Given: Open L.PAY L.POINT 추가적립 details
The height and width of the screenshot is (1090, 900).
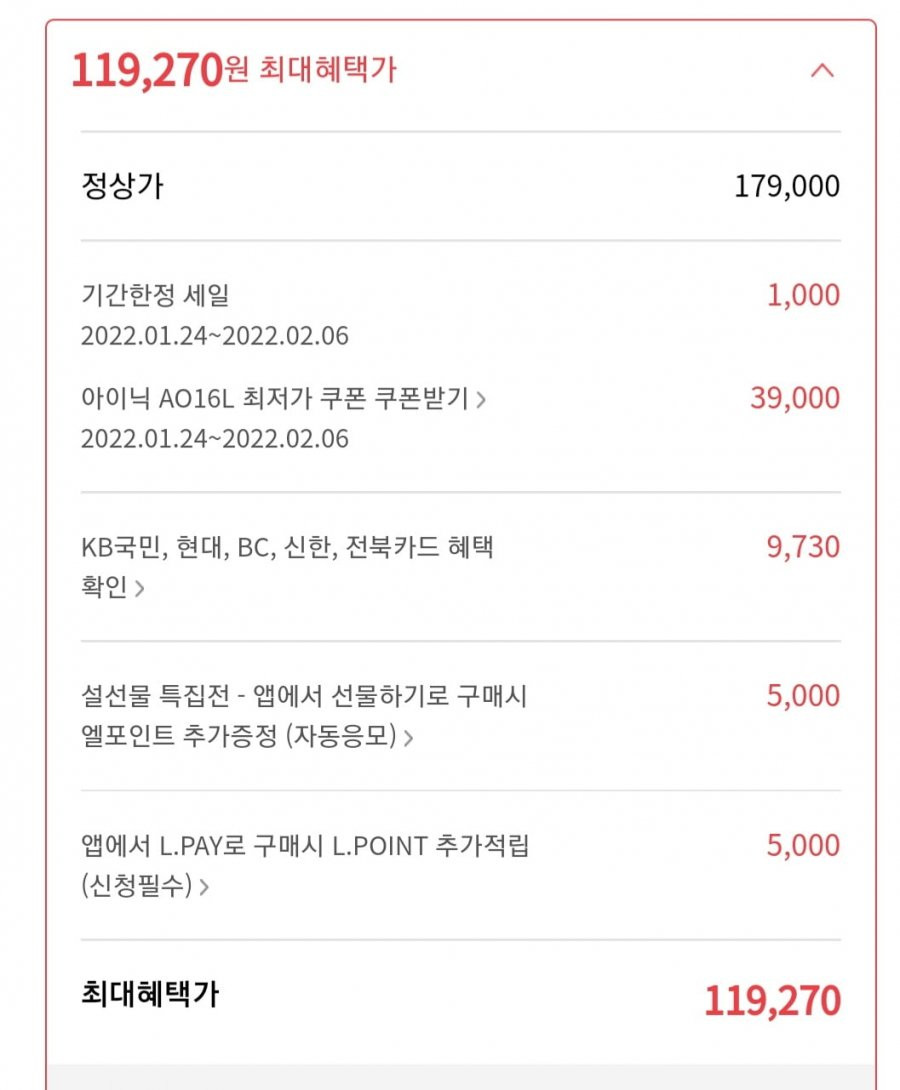Looking at the screenshot, I should 305,865.
